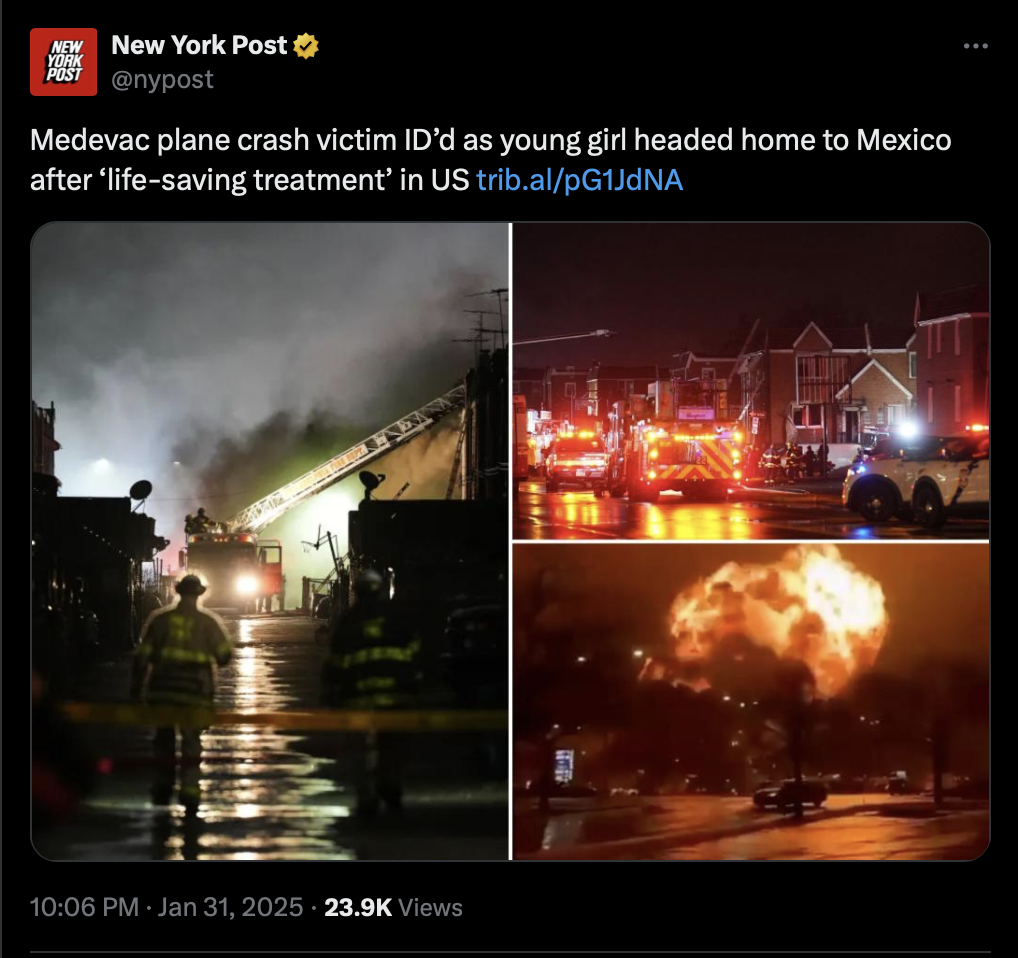The height and width of the screenshot is (958, 1018).
Task: Open the New York Post profile avatar
Action: click(x=64, y=62)
